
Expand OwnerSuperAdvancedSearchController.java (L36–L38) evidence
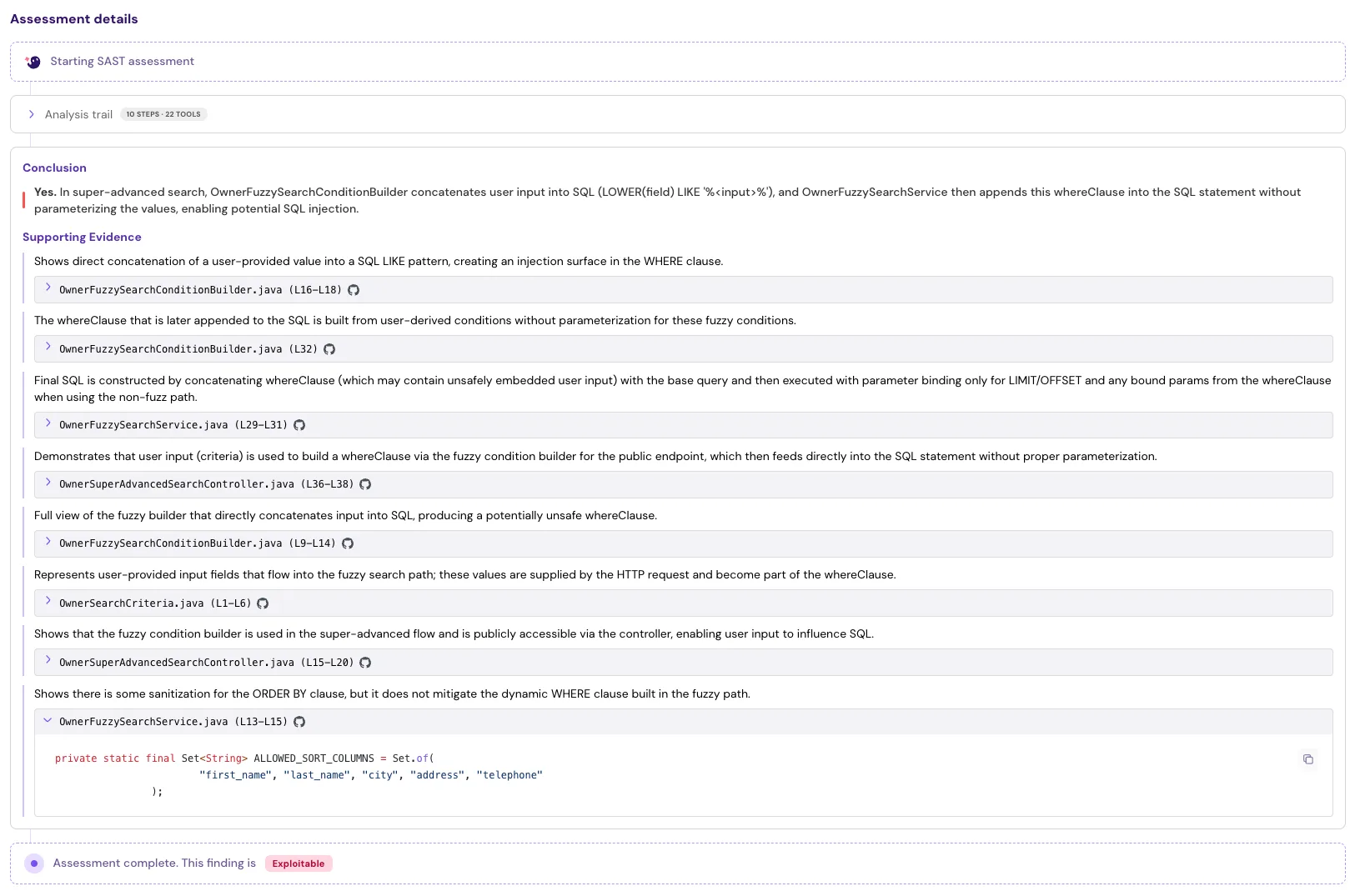coord(48,483)
